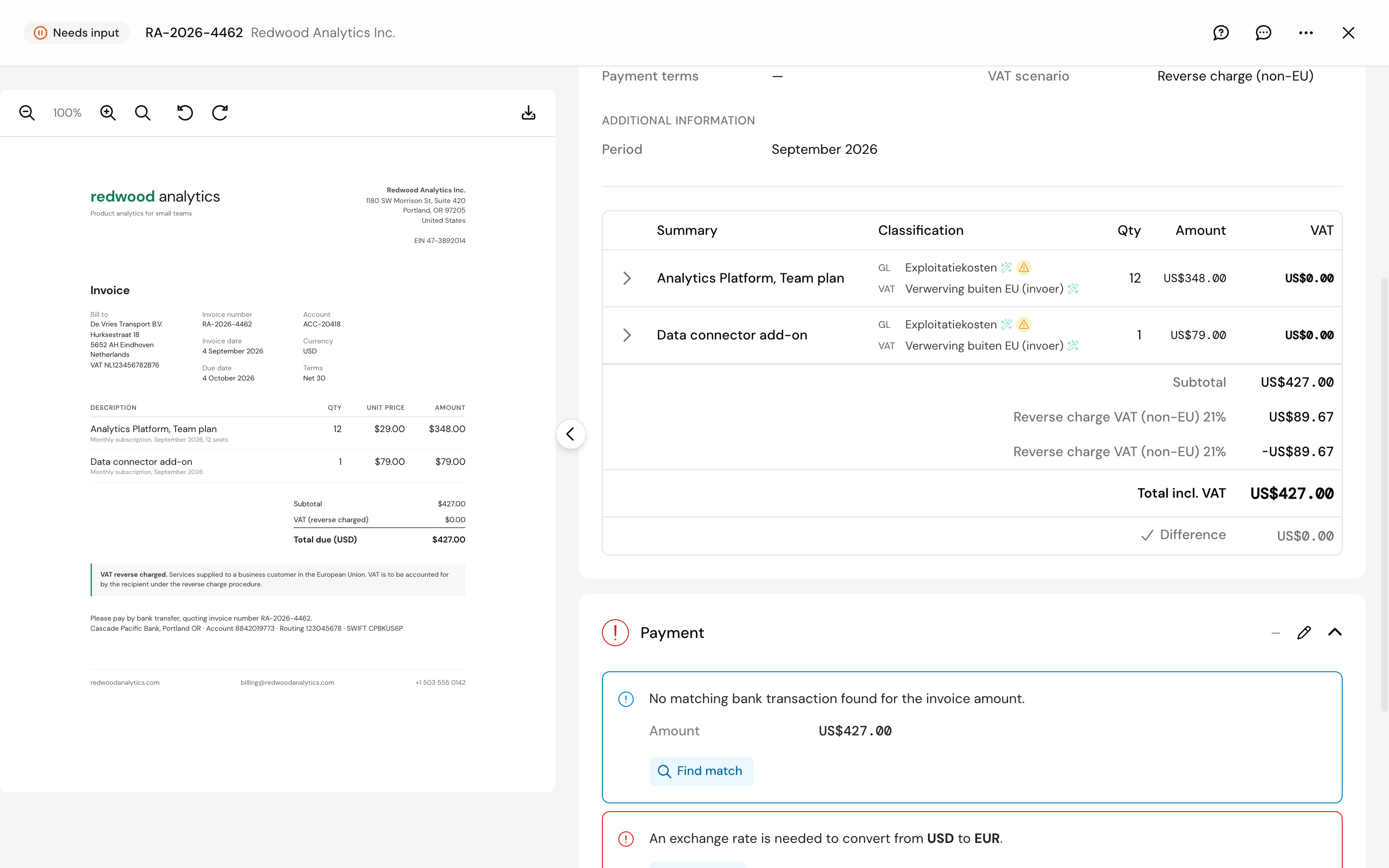
Task: Rotate document clockwise
Action: point(220,112)
